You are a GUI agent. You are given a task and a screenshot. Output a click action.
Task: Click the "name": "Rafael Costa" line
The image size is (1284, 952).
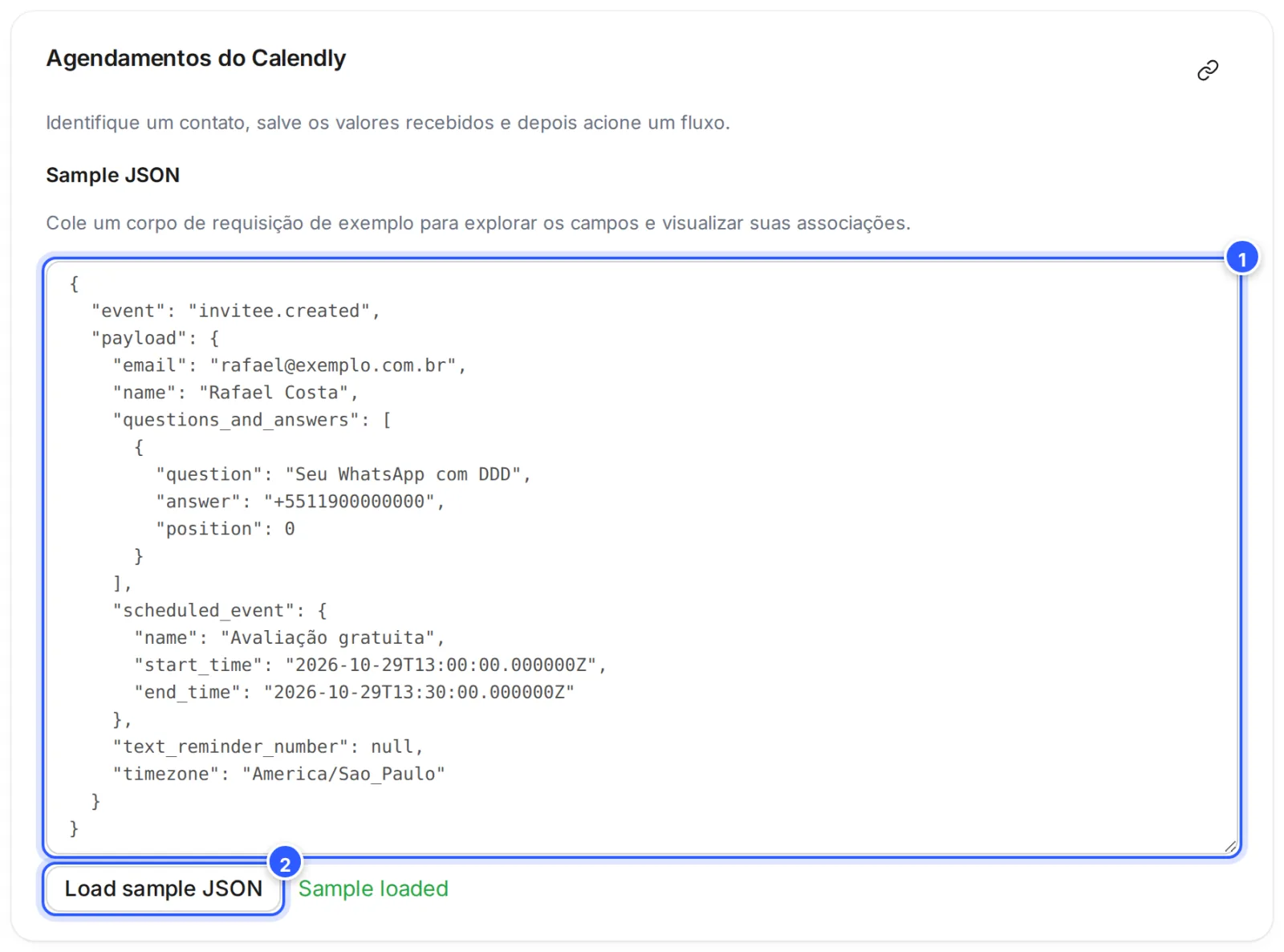[236, 393]
